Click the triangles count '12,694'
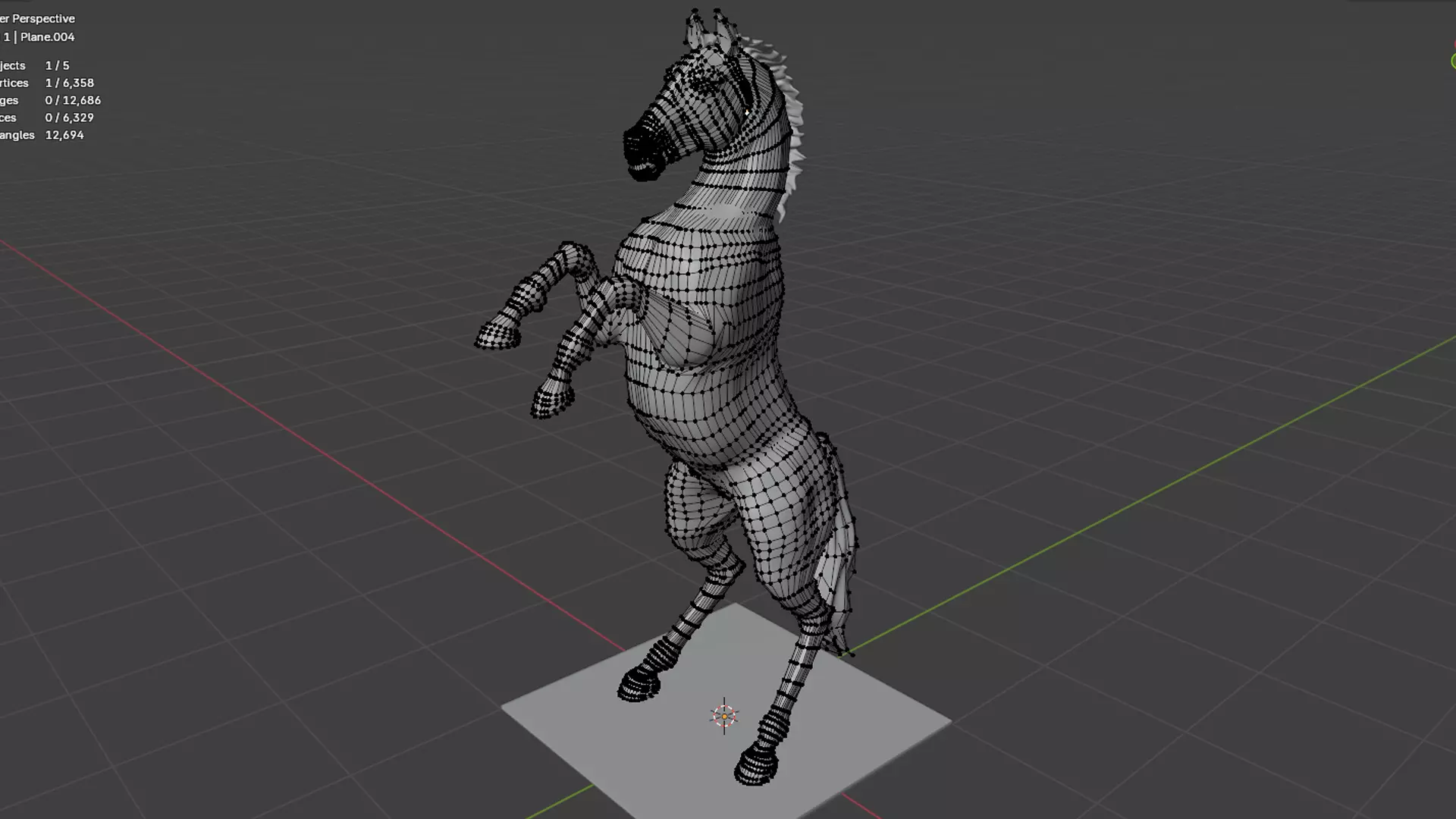 click(x=64, y=135)
